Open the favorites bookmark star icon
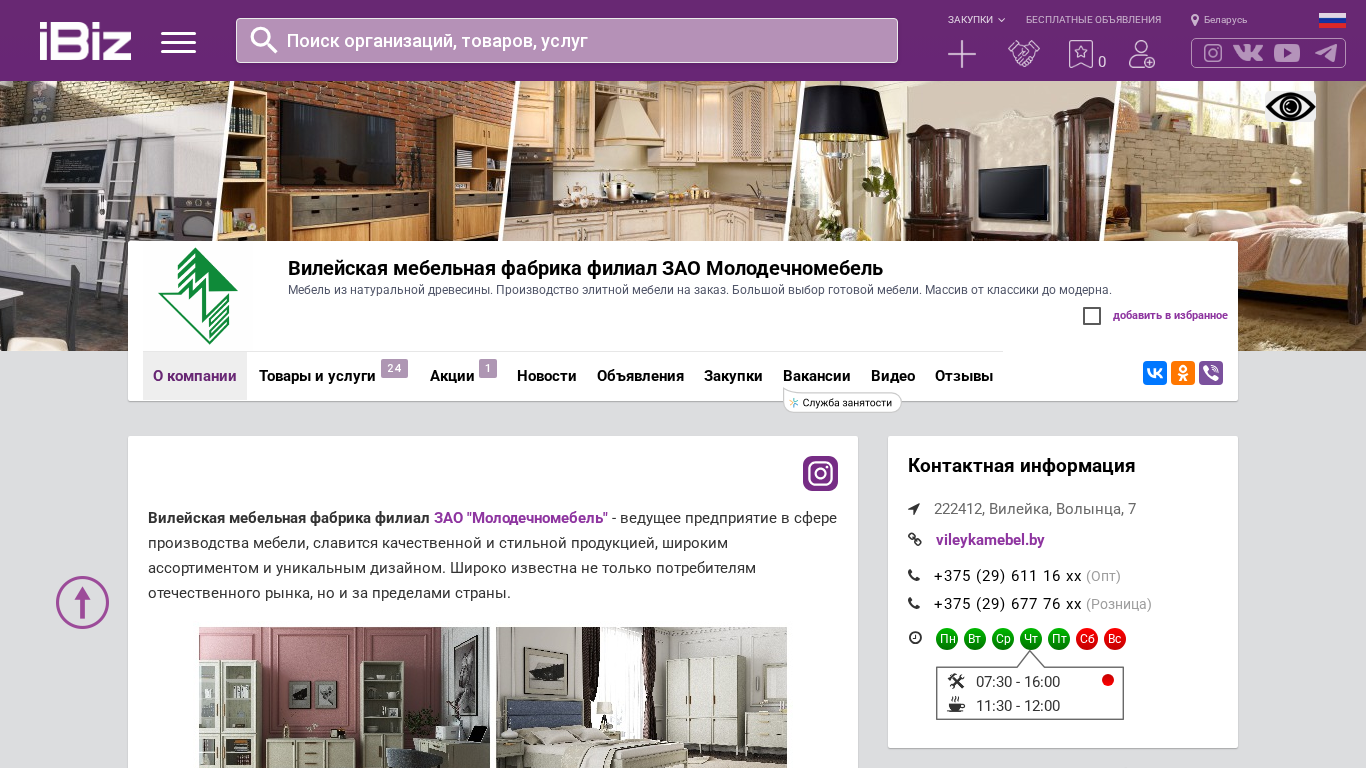Image resolution: width=1366 pixels, height=768 pixels. click(x=1081, y=54)
